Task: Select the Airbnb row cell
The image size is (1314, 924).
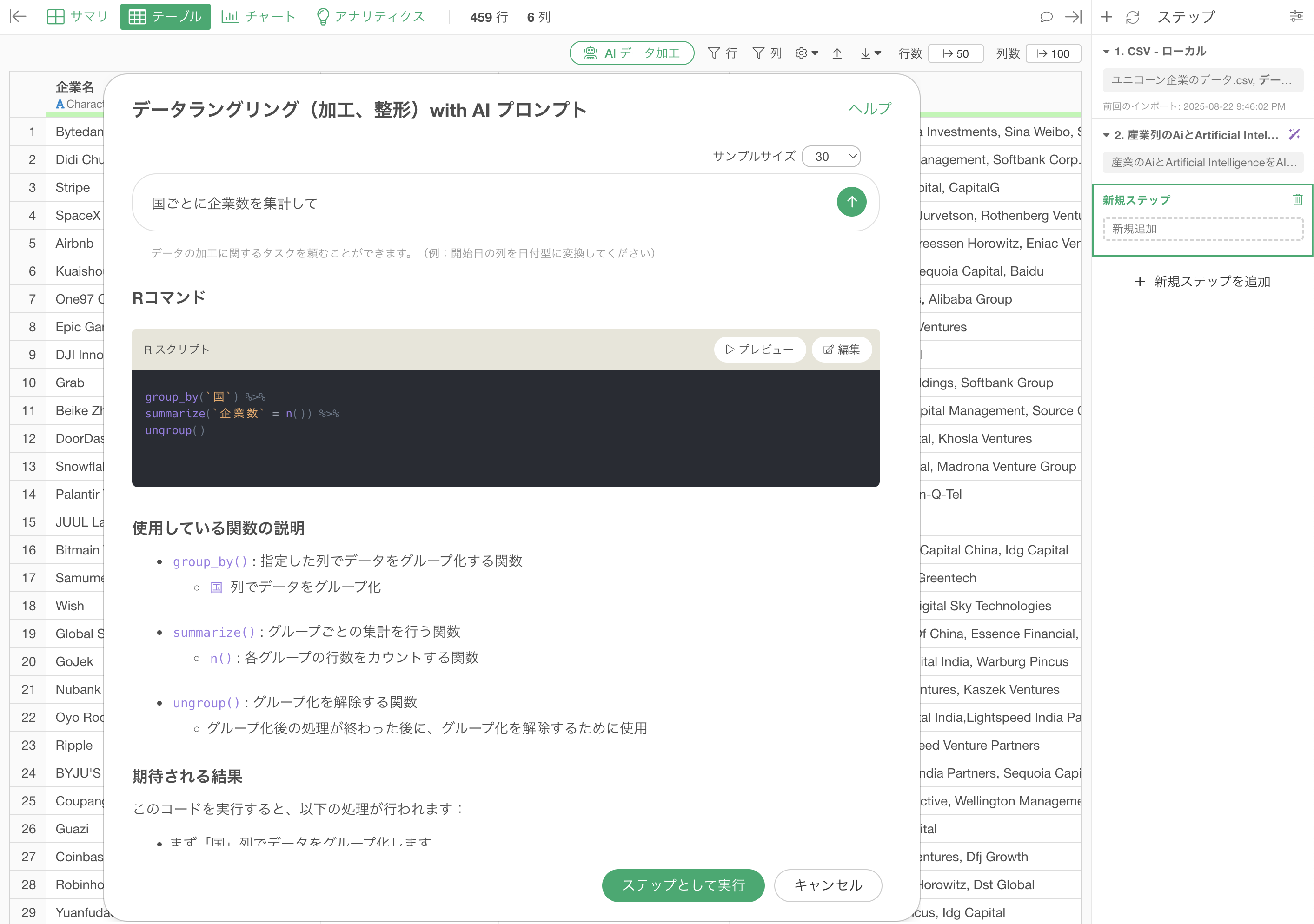Action: (x=74, y=244)
